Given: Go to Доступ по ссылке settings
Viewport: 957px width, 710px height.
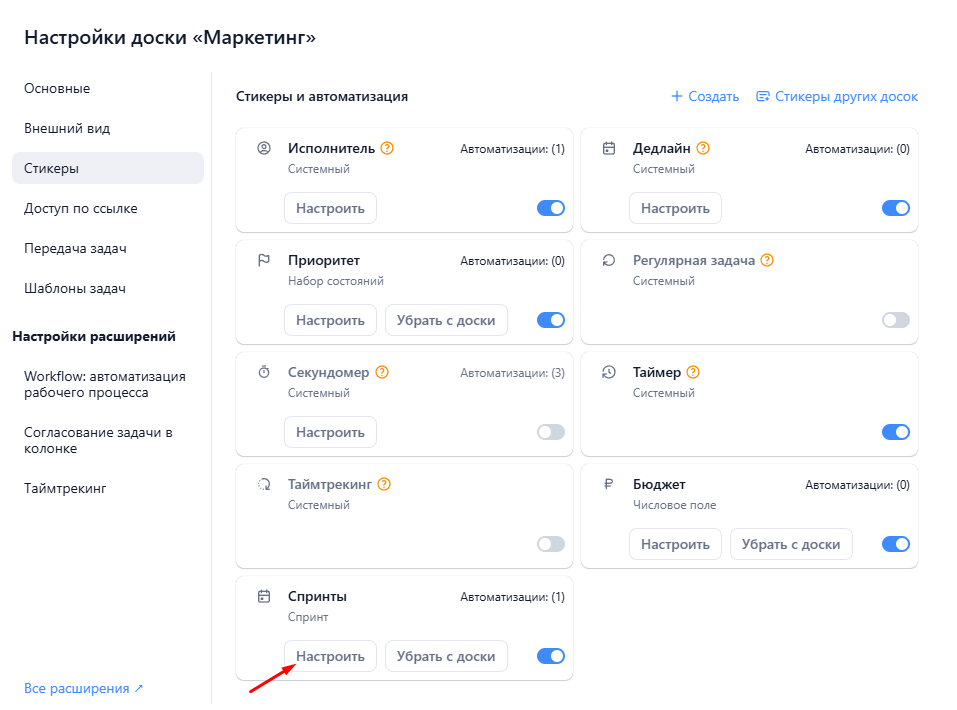Looking at the screenshot, I should (81, 209).
